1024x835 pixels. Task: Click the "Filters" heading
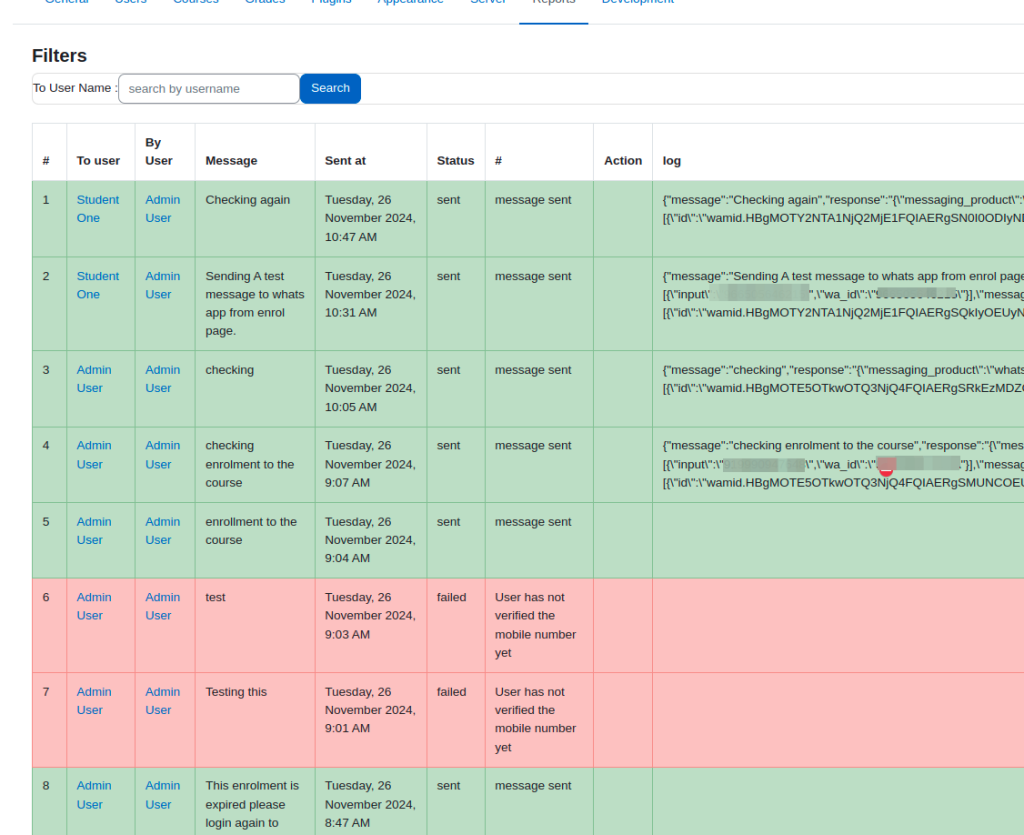tap(59, 55)
